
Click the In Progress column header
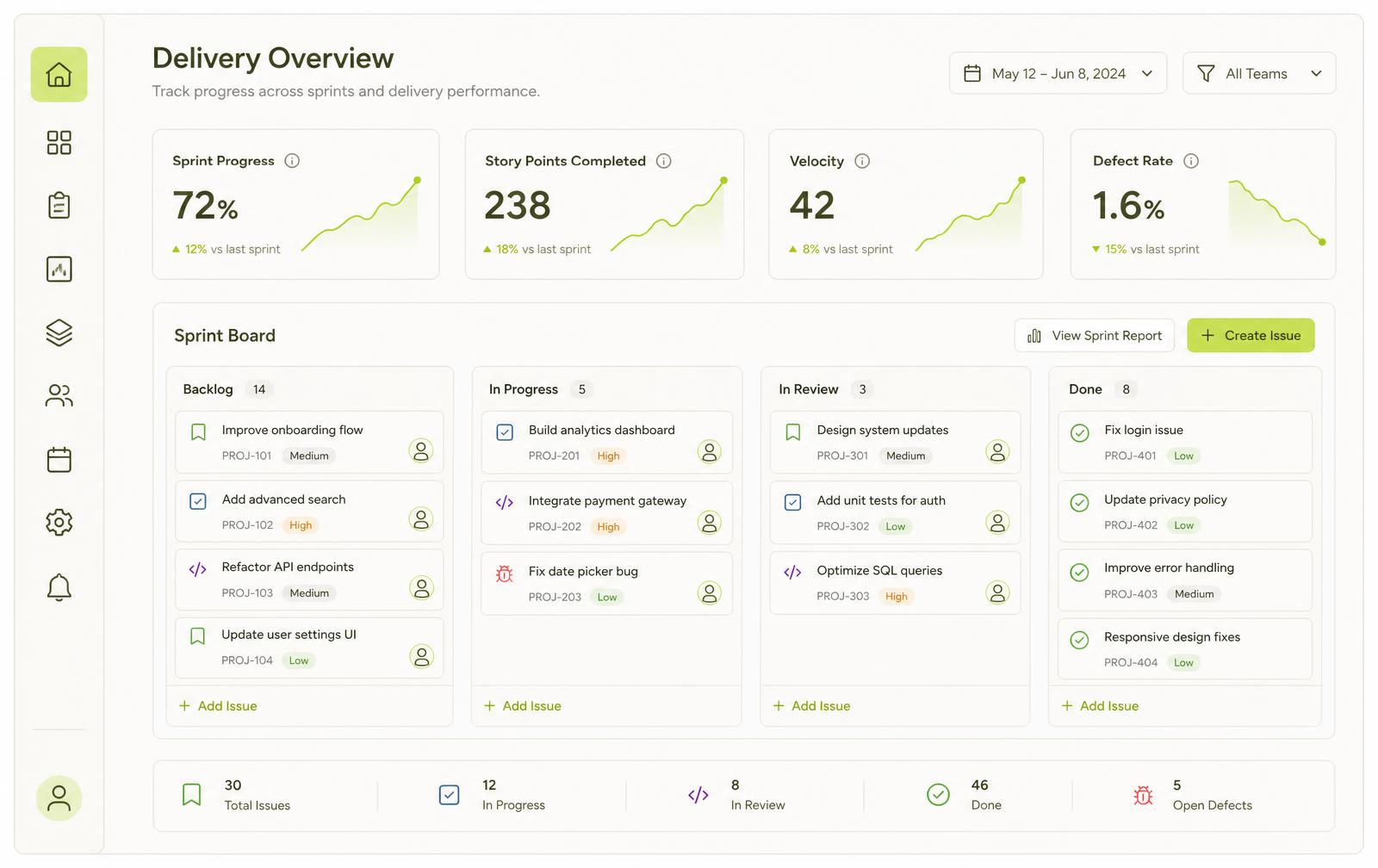point(524,389)
